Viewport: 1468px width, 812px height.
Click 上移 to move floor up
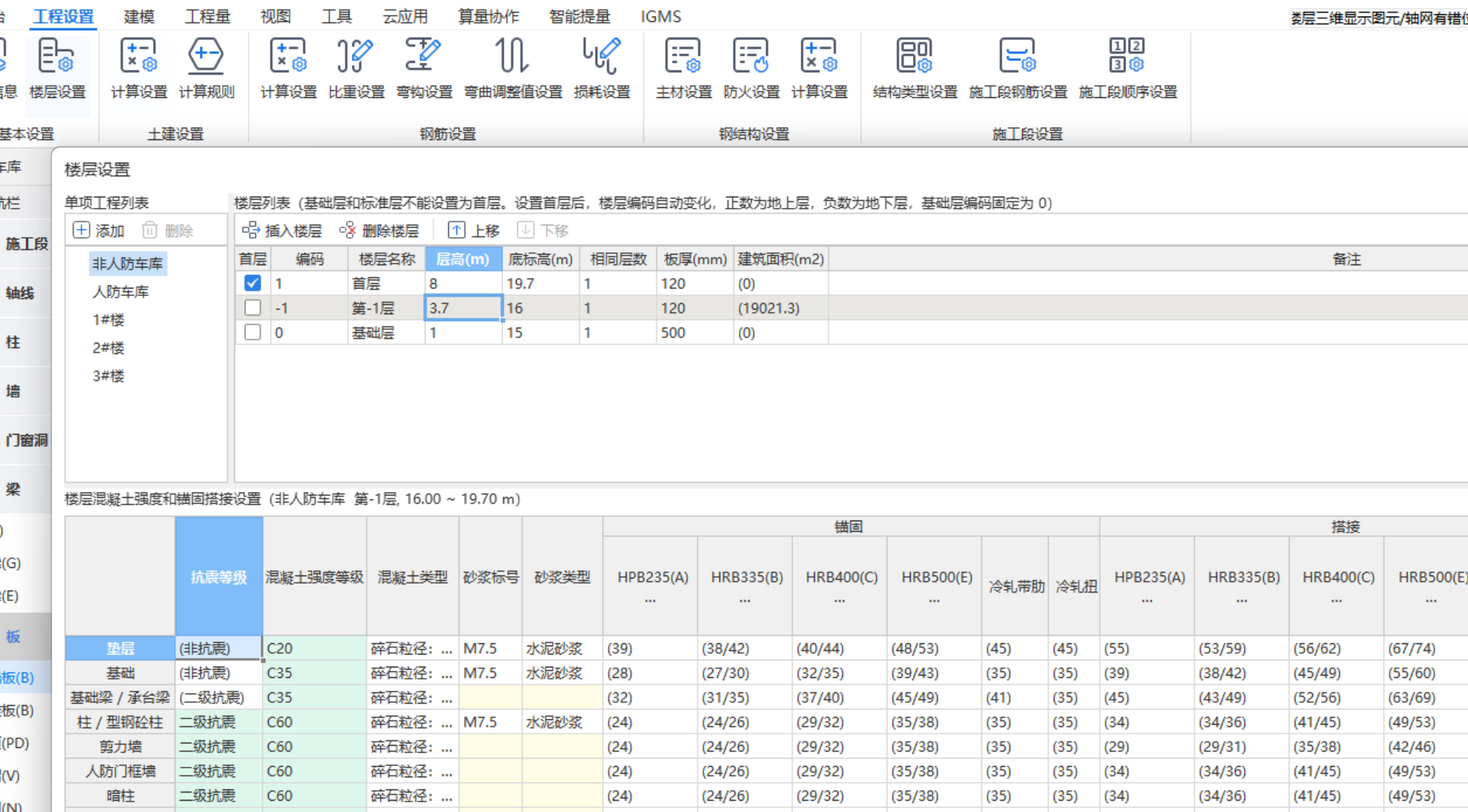[x=474, y=230]
